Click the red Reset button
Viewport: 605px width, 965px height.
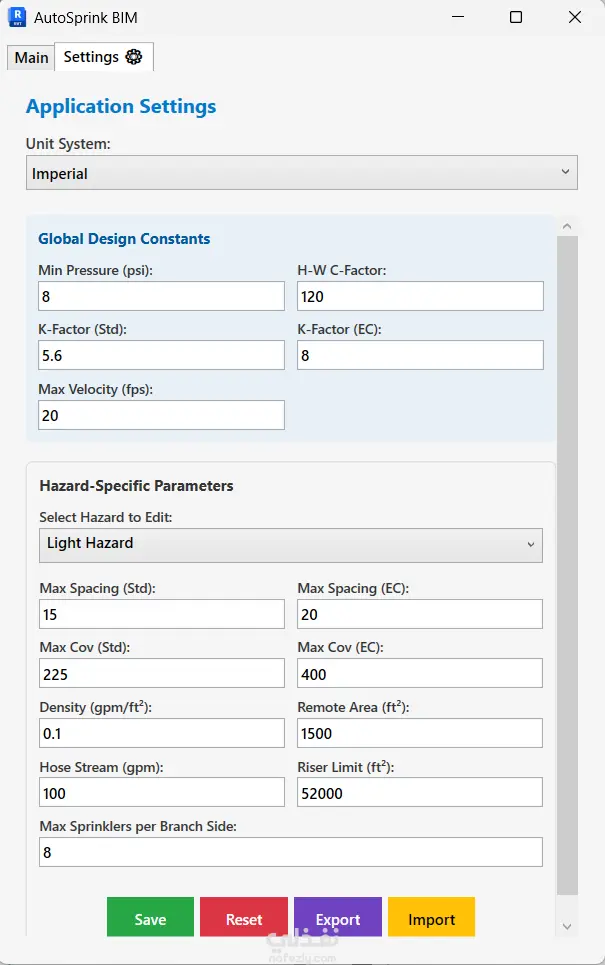[244, 917]
